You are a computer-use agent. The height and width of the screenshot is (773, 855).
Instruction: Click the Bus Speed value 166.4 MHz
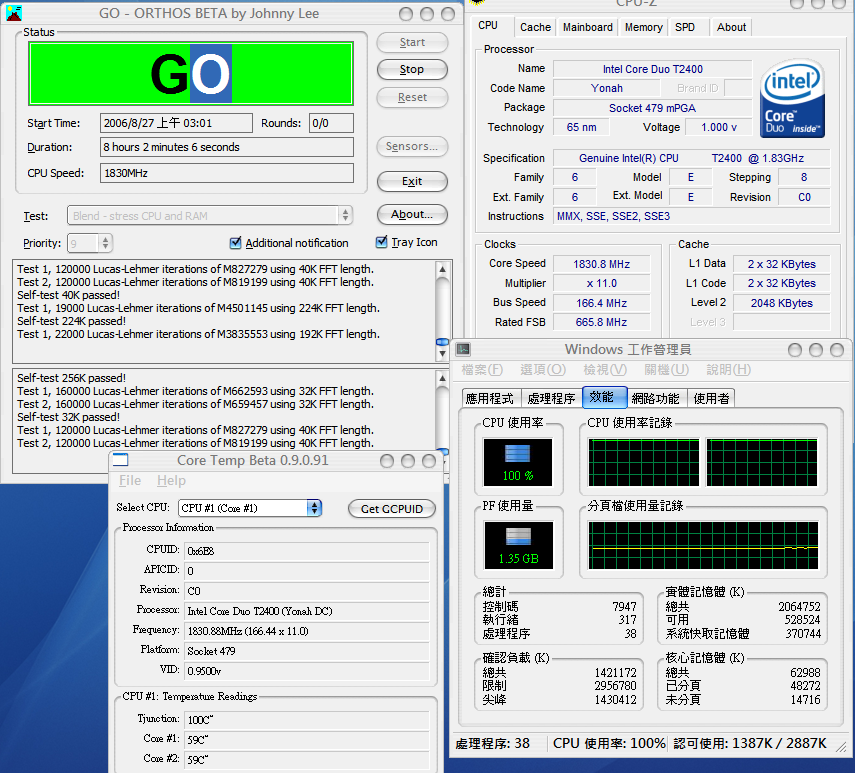601,303
